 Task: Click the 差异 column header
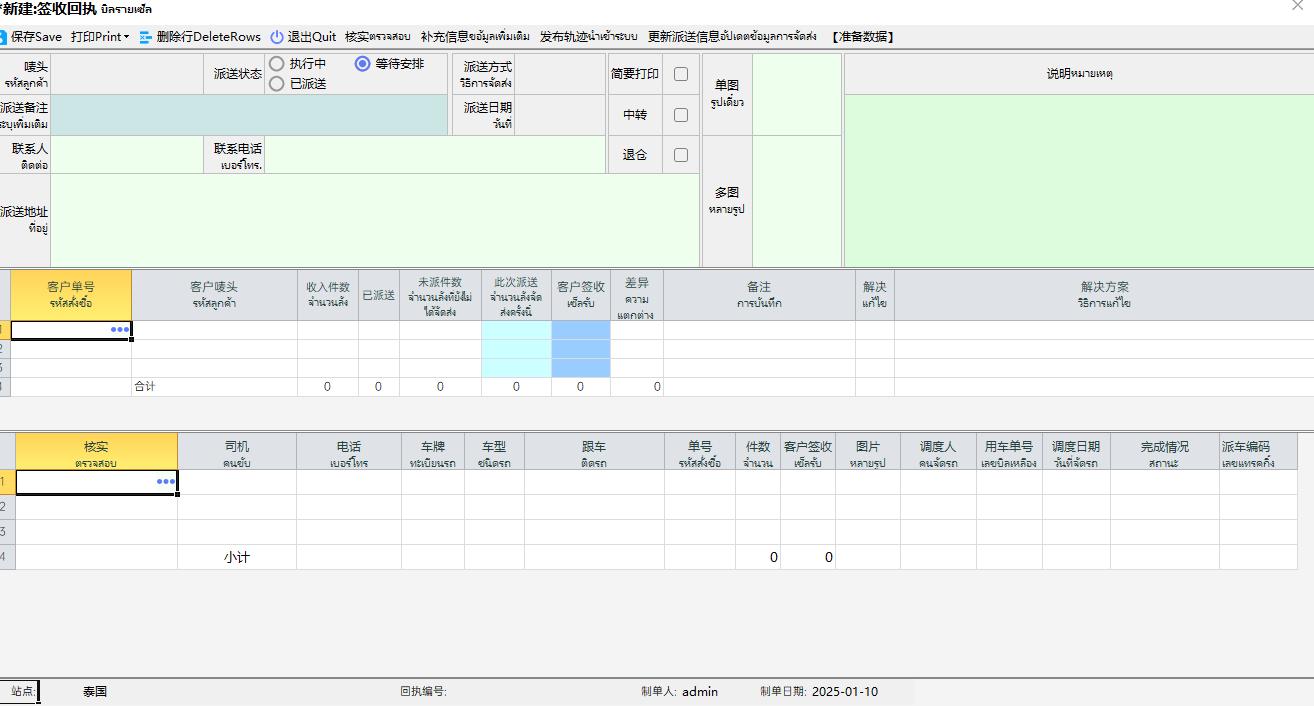click(637, 294)
